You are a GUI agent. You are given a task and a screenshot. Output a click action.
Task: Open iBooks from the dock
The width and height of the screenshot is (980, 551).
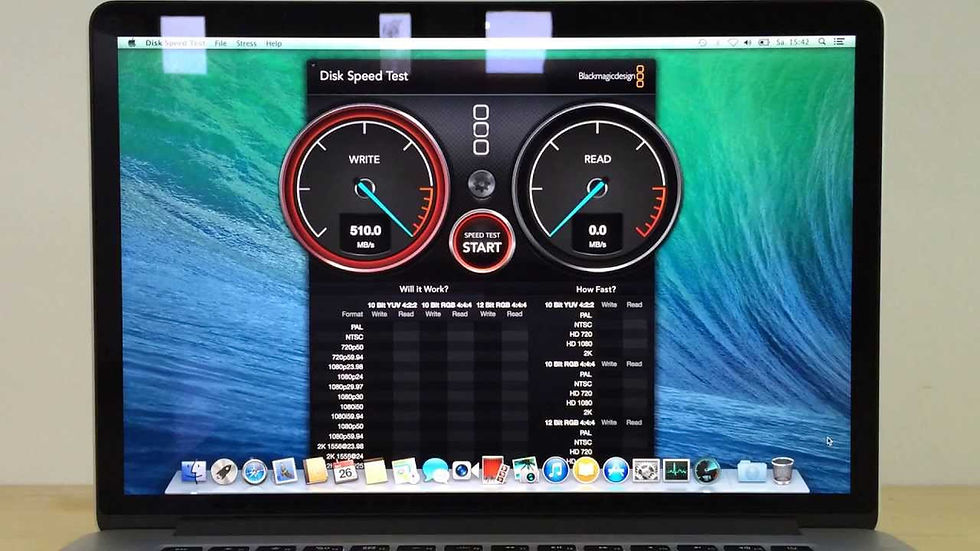point(586,470)
